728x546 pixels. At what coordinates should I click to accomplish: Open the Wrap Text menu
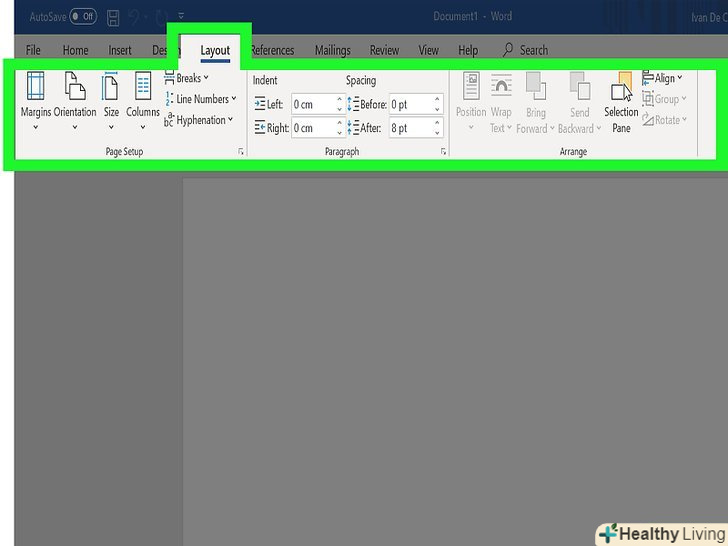pos(501,102)
